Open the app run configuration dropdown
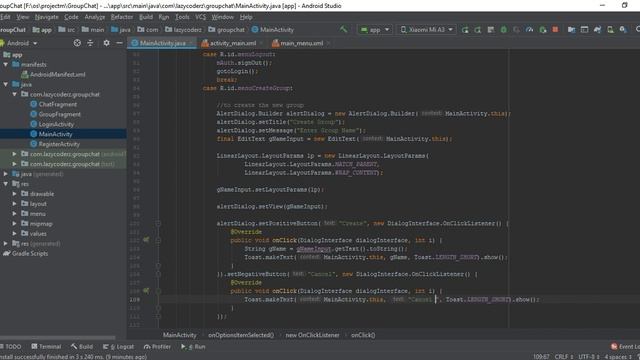This screenshot has width=640, height=360. click(375, 29)
